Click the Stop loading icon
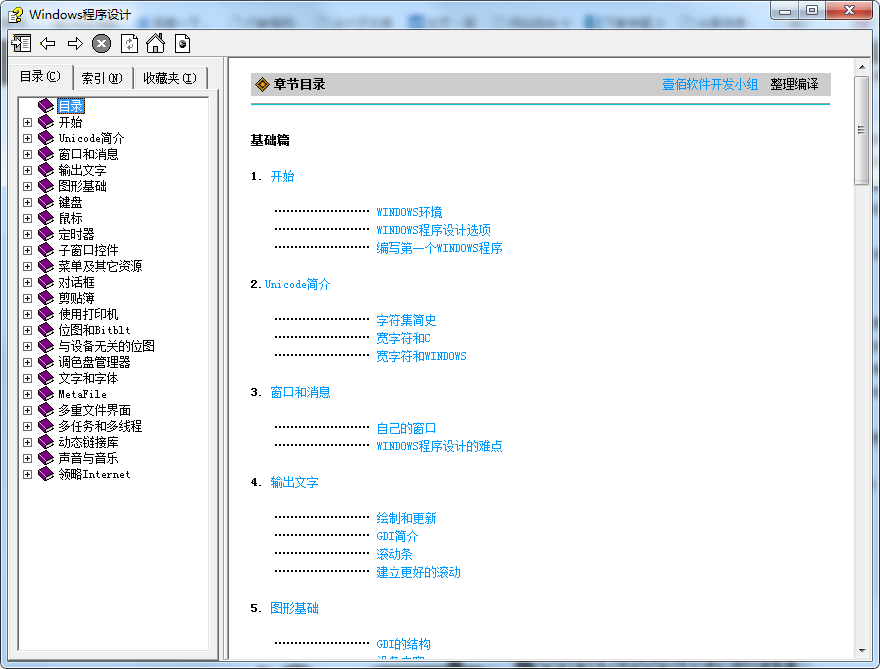 [x=100, y=42]
